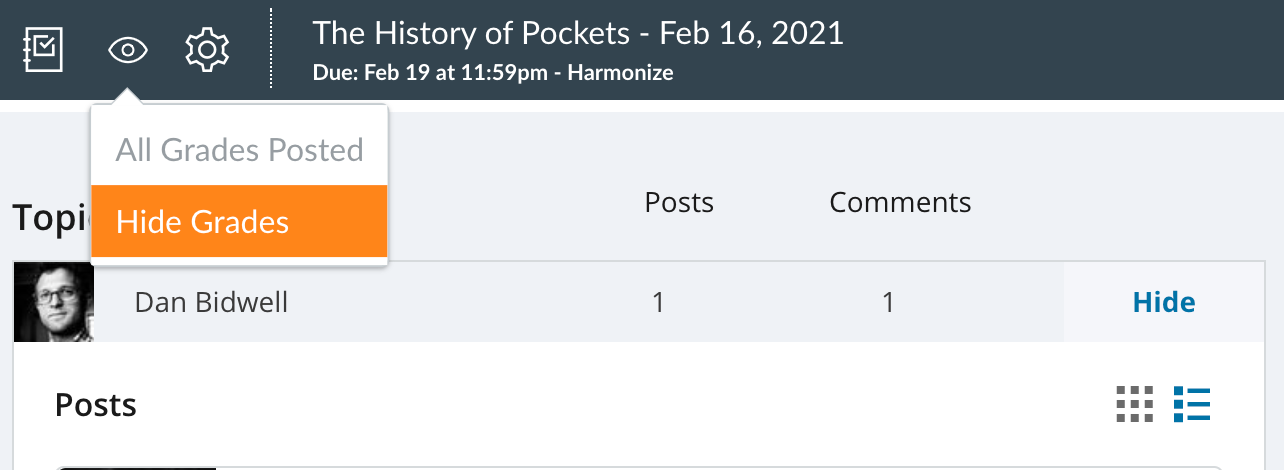Screen dimensions: 1284x470
Task: Click the Hide link for Dan Bidwell
Action: click(x=1163, y=302)
